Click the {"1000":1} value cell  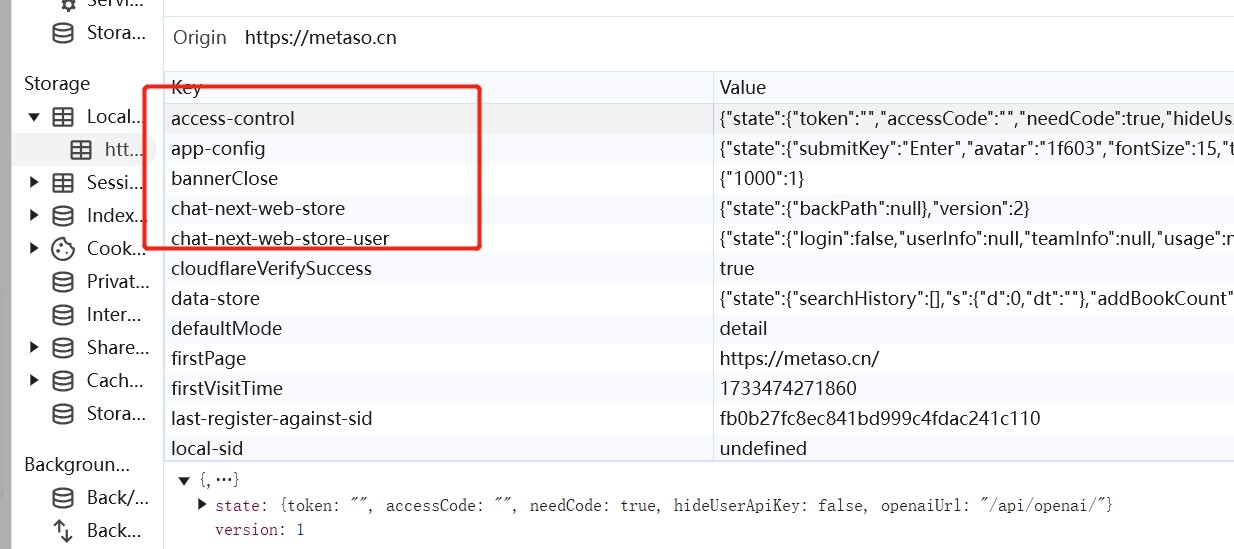[x=974, y=178]
